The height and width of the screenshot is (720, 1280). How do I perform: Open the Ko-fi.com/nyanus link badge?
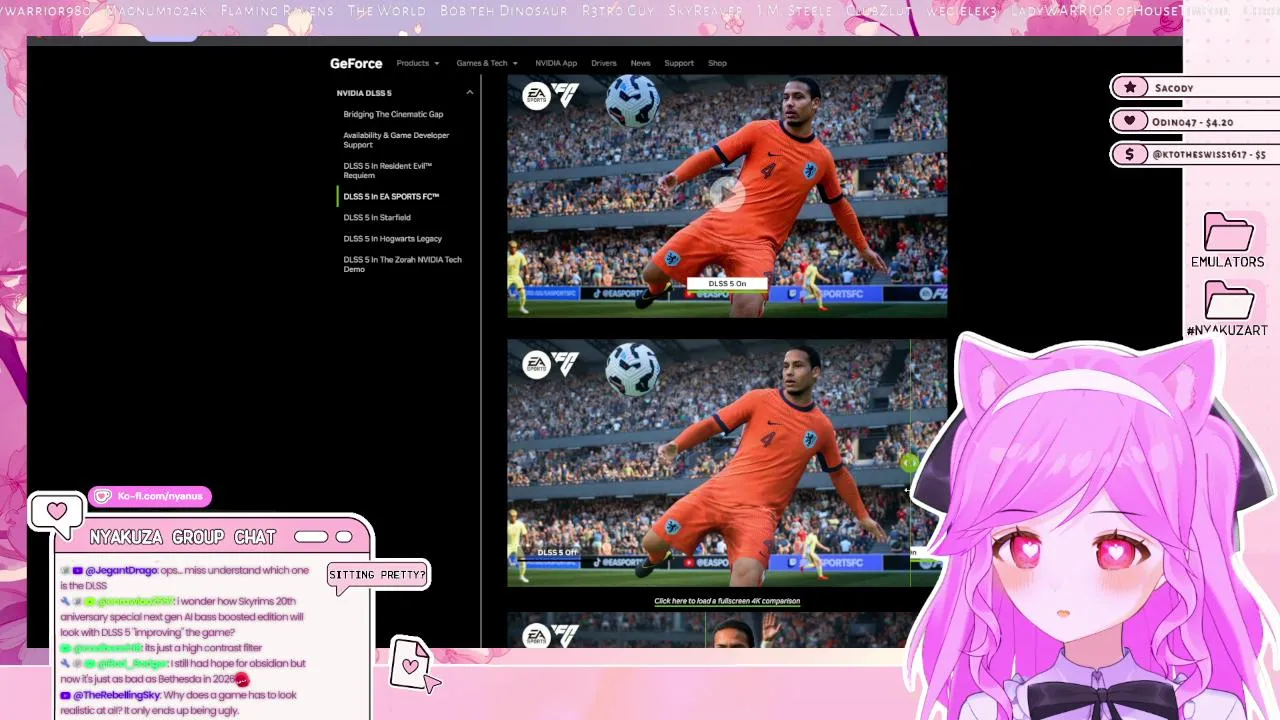150,496
